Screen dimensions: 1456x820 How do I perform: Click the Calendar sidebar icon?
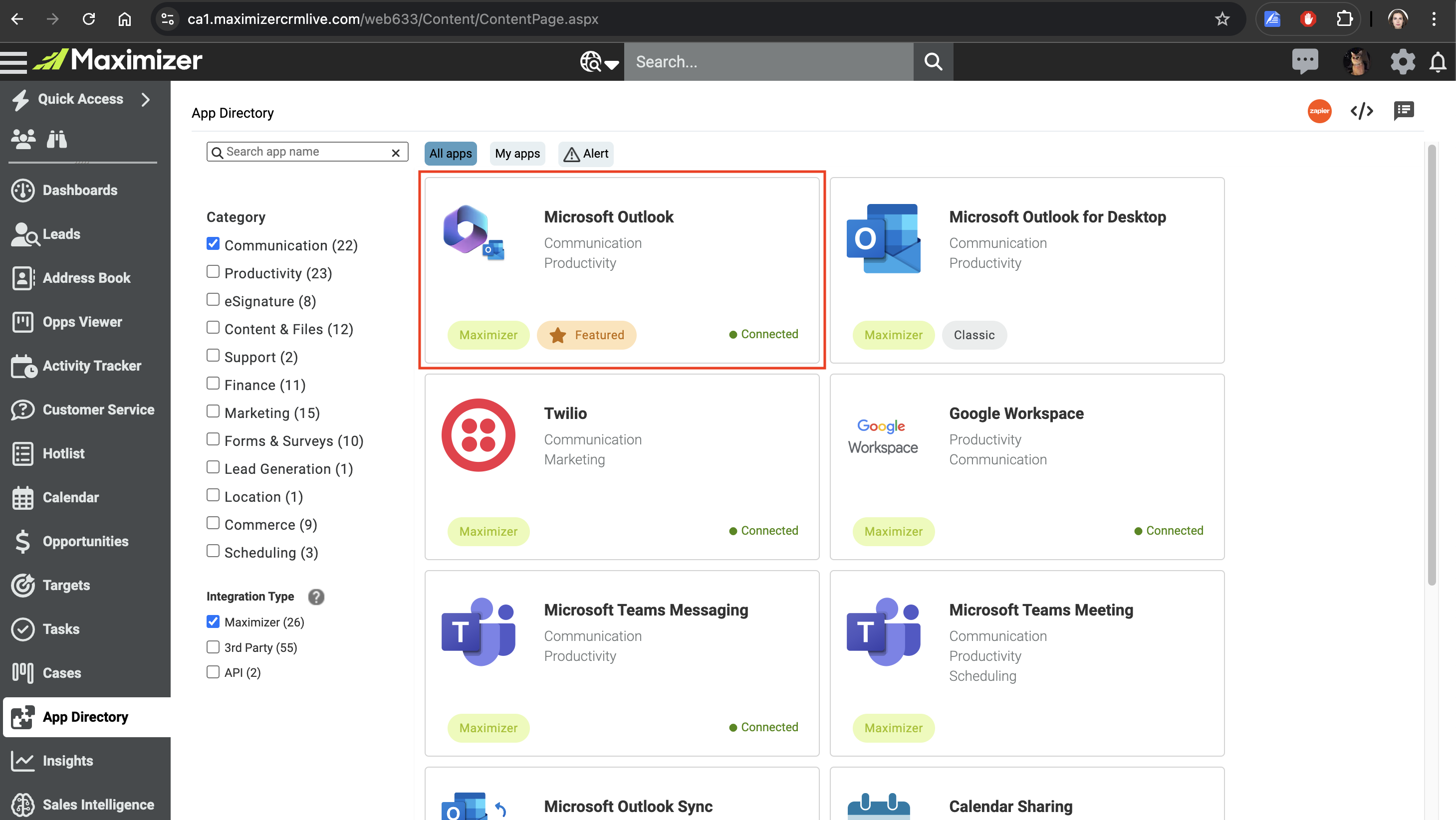pos(22,498)
